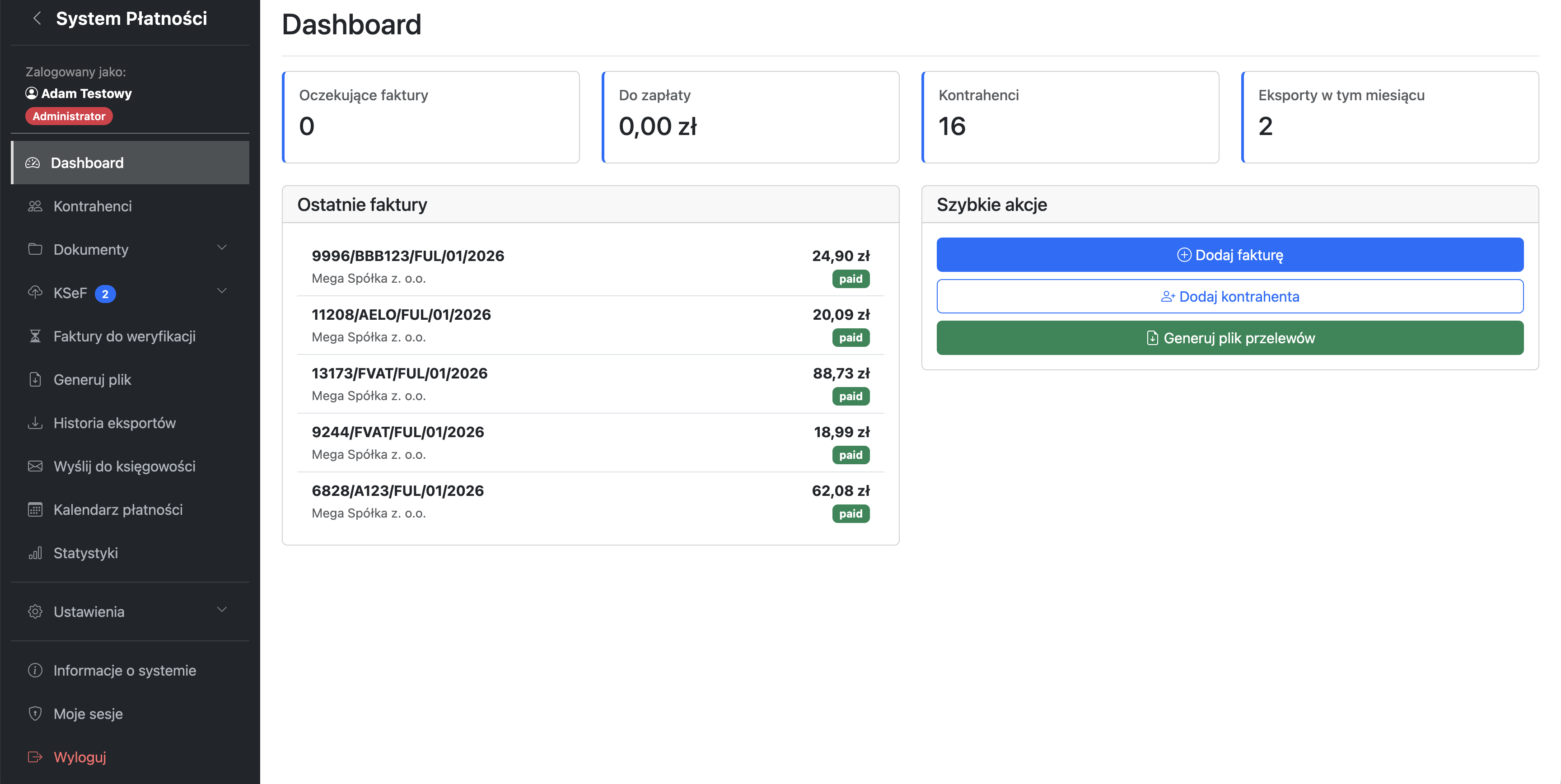Click the Generuj plik file icon
Image resolution: width=1561 pixels, height=784 pixels.
[35, 379]
